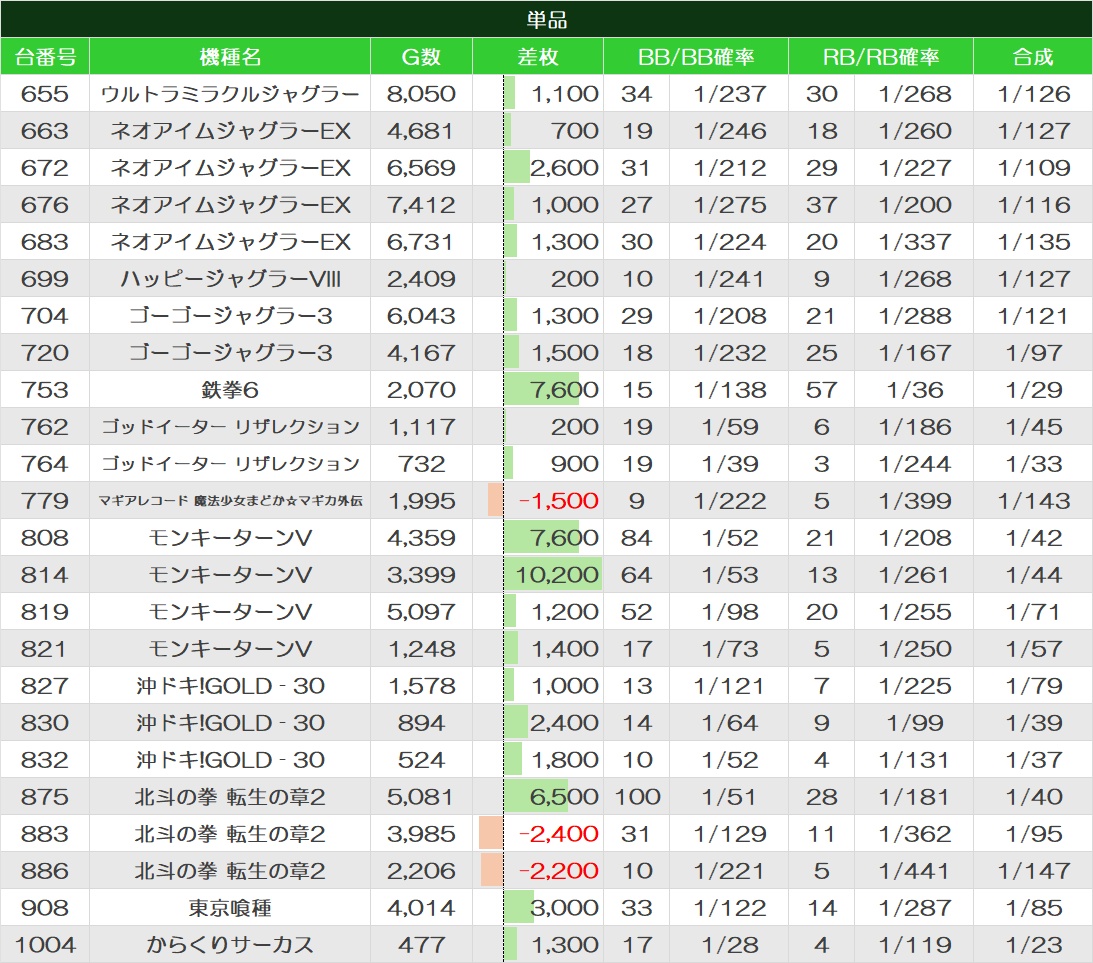Image resolution: width=1093 pixels, height=963 pixels.
Task: Click the -2,200 difference value
Action: 558,870
